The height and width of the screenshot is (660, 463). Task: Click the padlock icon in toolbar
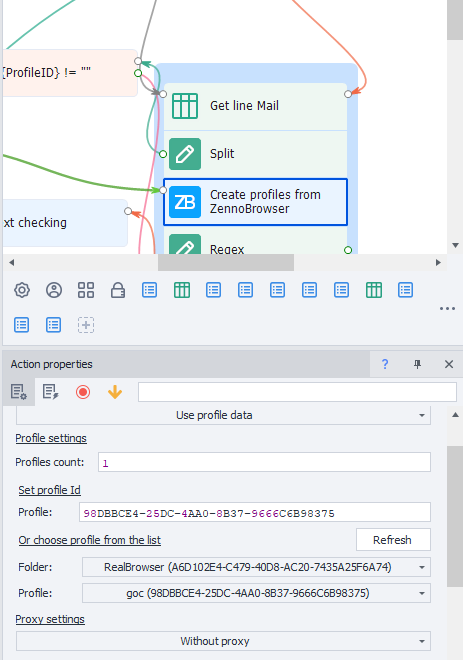(x=118, y=290)
